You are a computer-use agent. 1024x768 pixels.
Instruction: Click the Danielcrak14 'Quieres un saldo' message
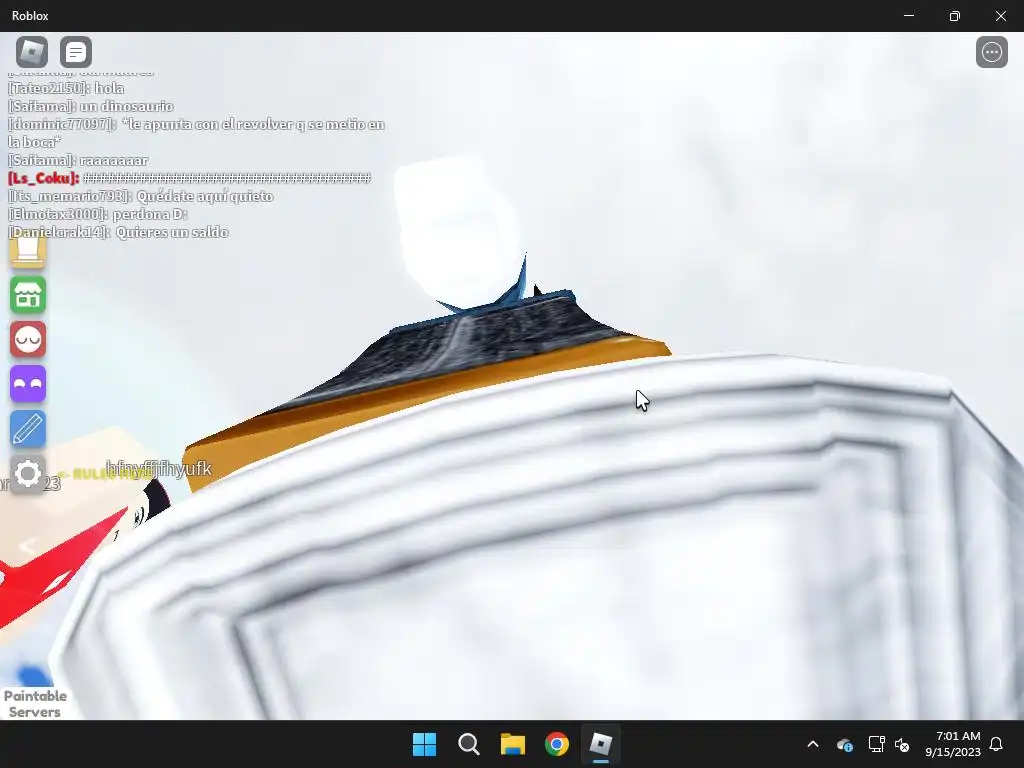point(118,232)
